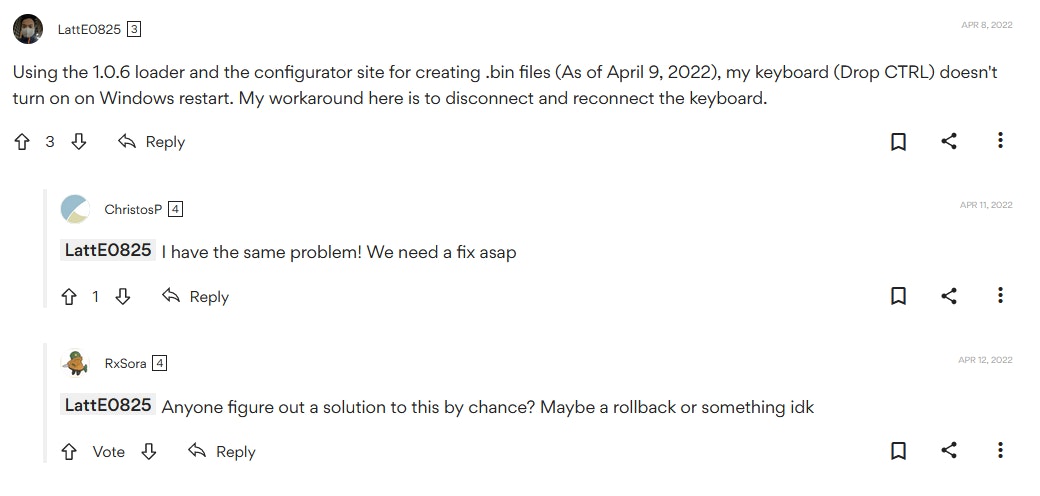Screen dimensions: 1040x496
Task: Reply to LattE0825's comment
Action: tap(152, 142)
